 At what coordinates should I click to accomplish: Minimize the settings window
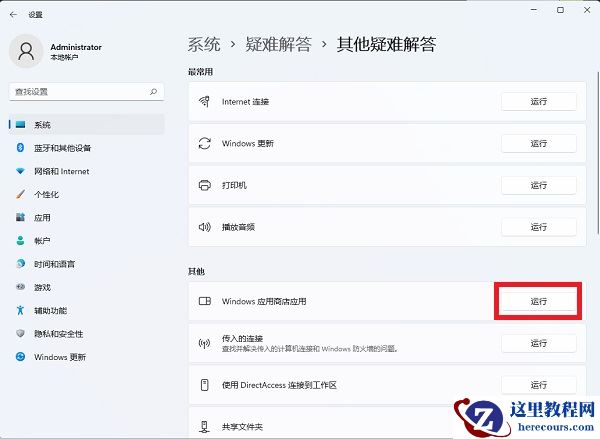coord(534,10)
